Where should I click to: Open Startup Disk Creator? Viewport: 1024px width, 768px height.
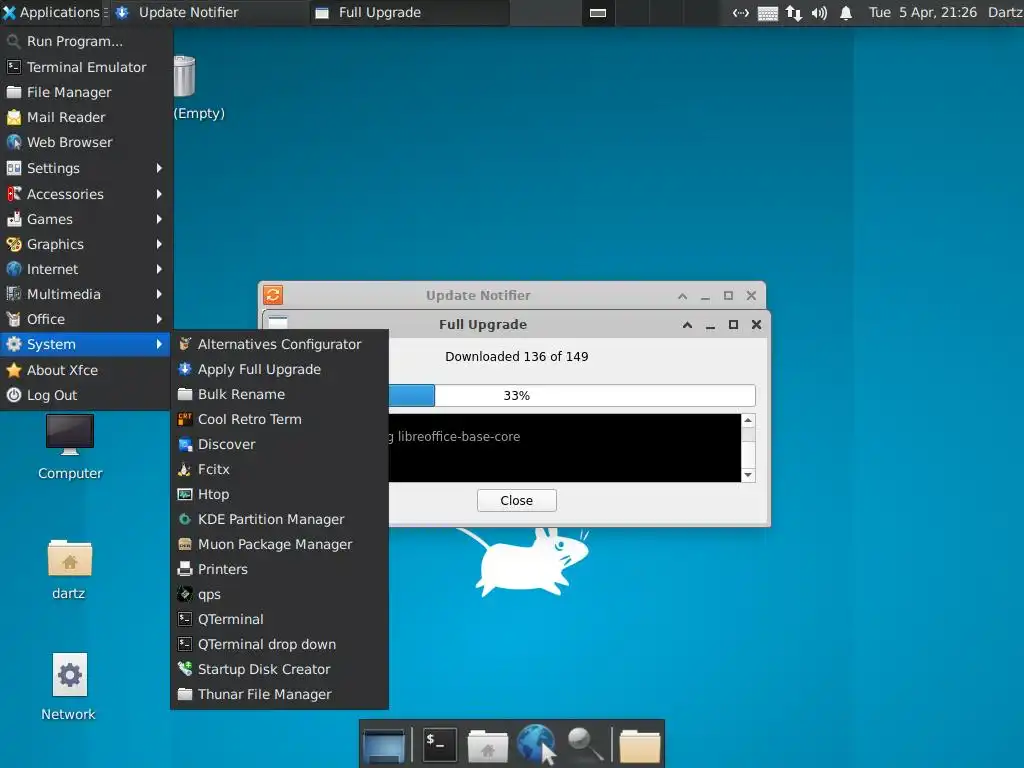click(x=280, y=669)
